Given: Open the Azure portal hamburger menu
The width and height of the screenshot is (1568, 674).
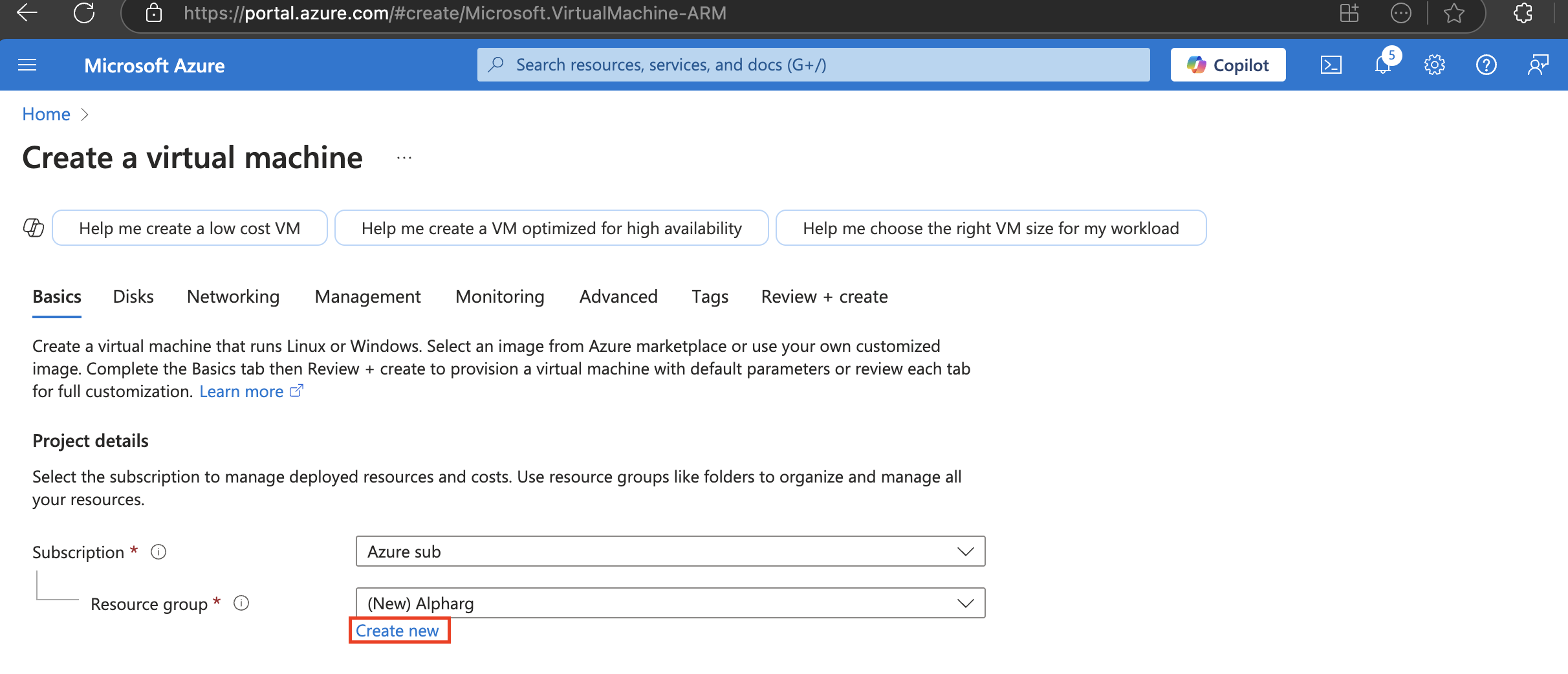Looking at the screenshot, I should coord(27,65).
